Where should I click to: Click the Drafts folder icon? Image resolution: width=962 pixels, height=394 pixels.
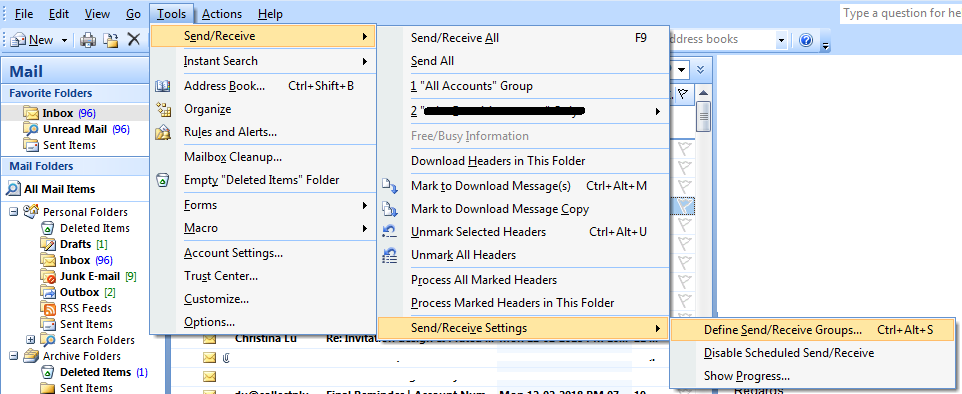coord(48,244)
